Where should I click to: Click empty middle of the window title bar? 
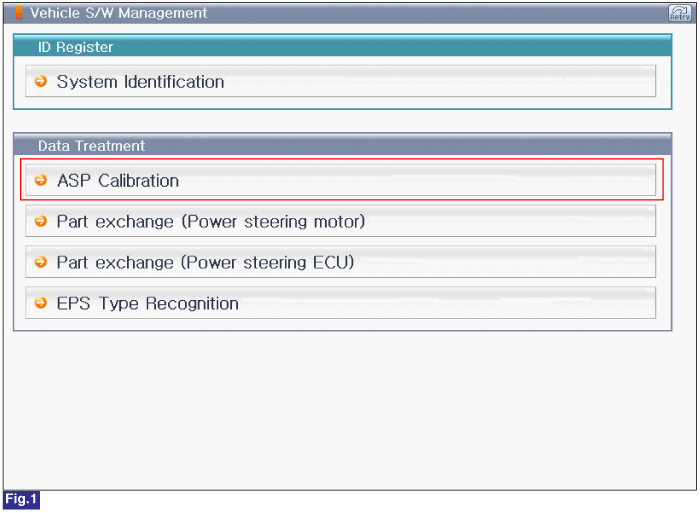point(438,13)
